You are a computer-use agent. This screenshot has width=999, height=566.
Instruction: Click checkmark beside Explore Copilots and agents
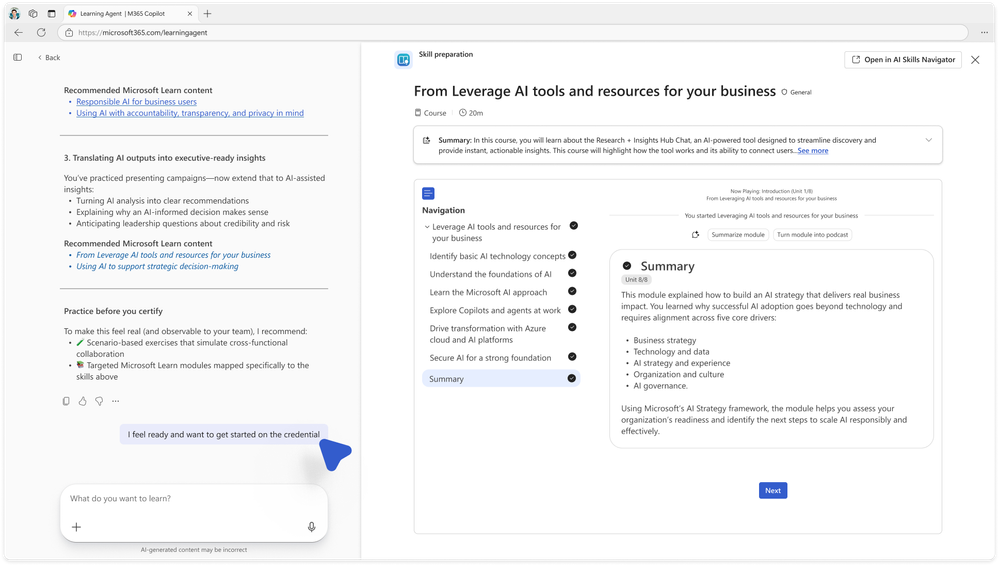pos(572,309)
